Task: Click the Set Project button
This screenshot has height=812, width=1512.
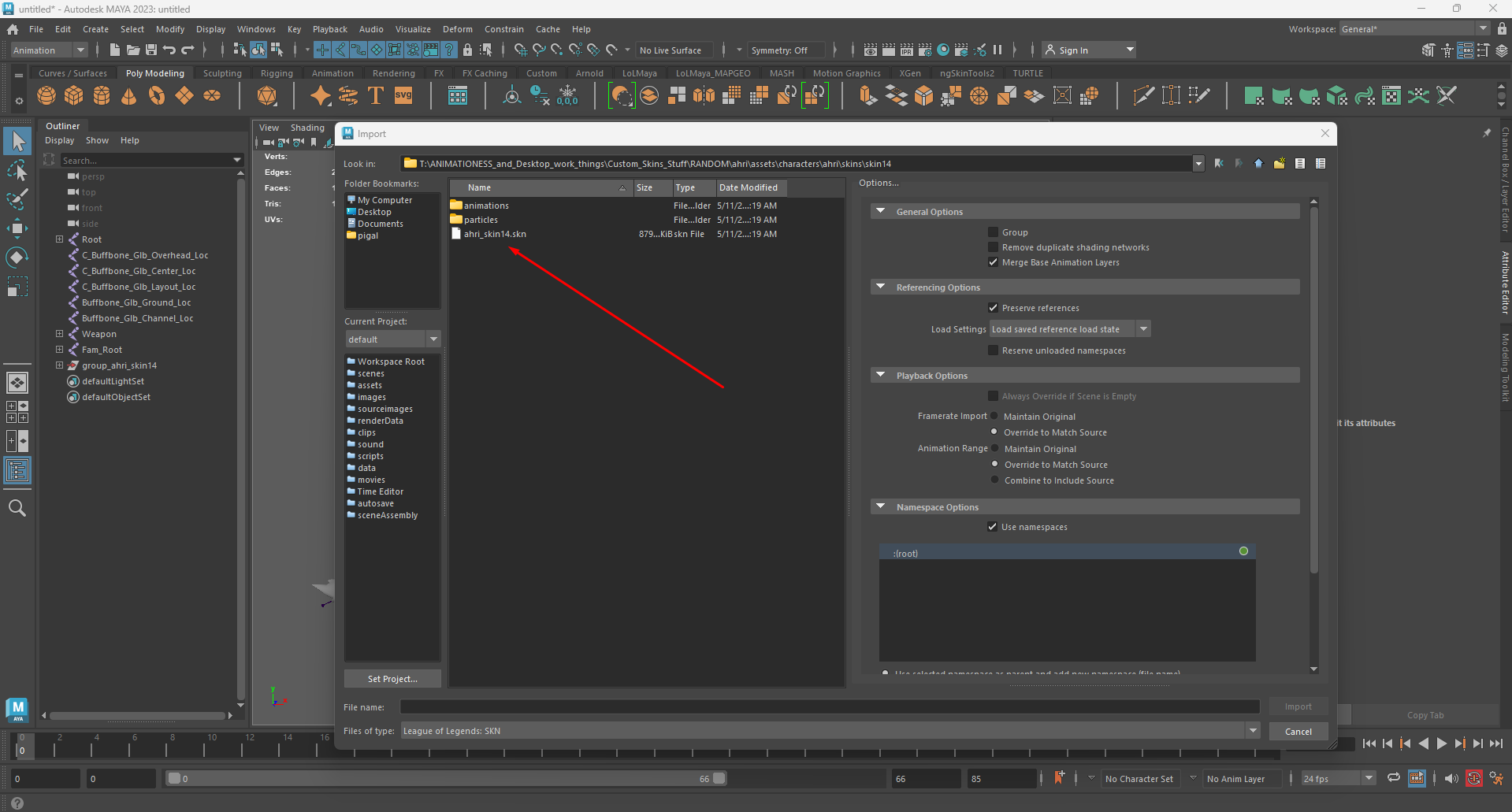Action: (392, 679)
